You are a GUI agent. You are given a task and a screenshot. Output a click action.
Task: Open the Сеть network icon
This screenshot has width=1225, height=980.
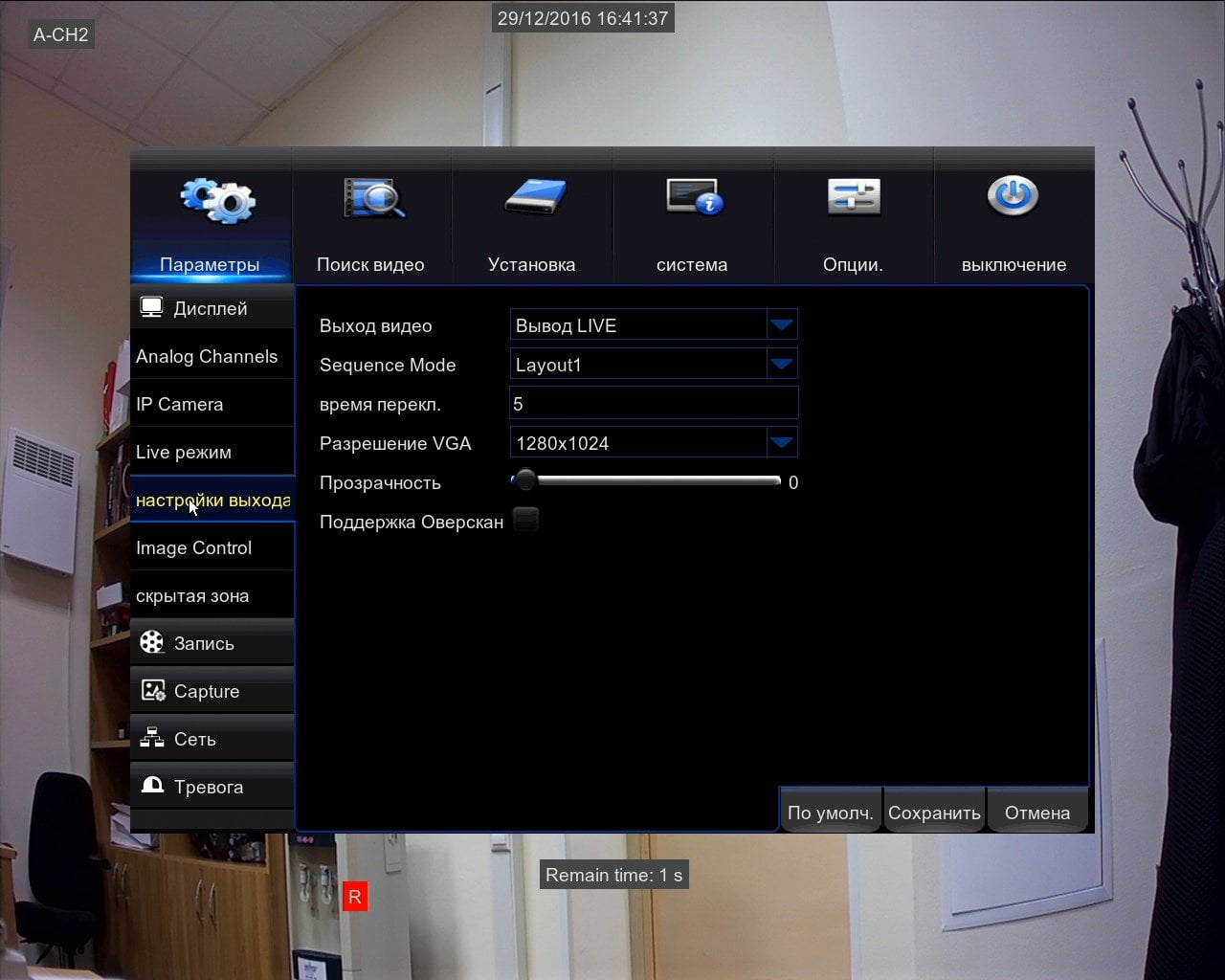pos(152,738)
